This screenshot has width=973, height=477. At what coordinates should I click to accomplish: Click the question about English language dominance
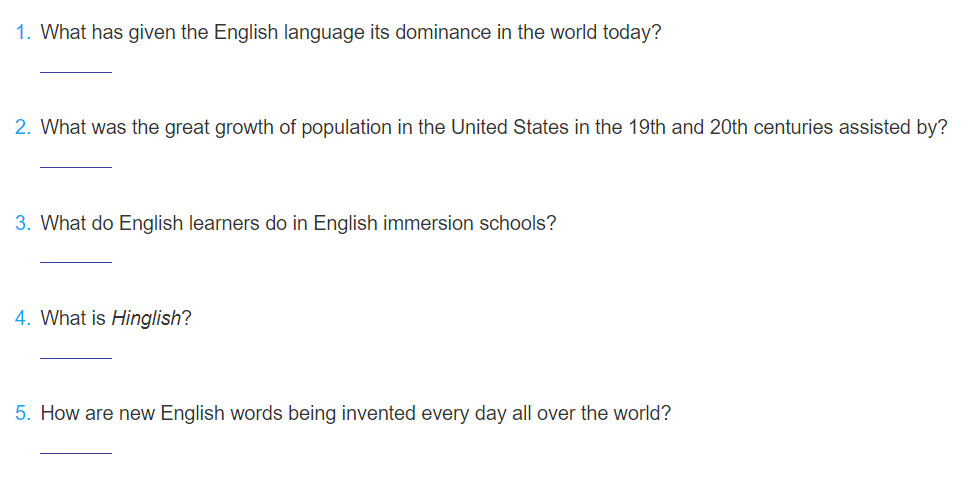[351, 33]
